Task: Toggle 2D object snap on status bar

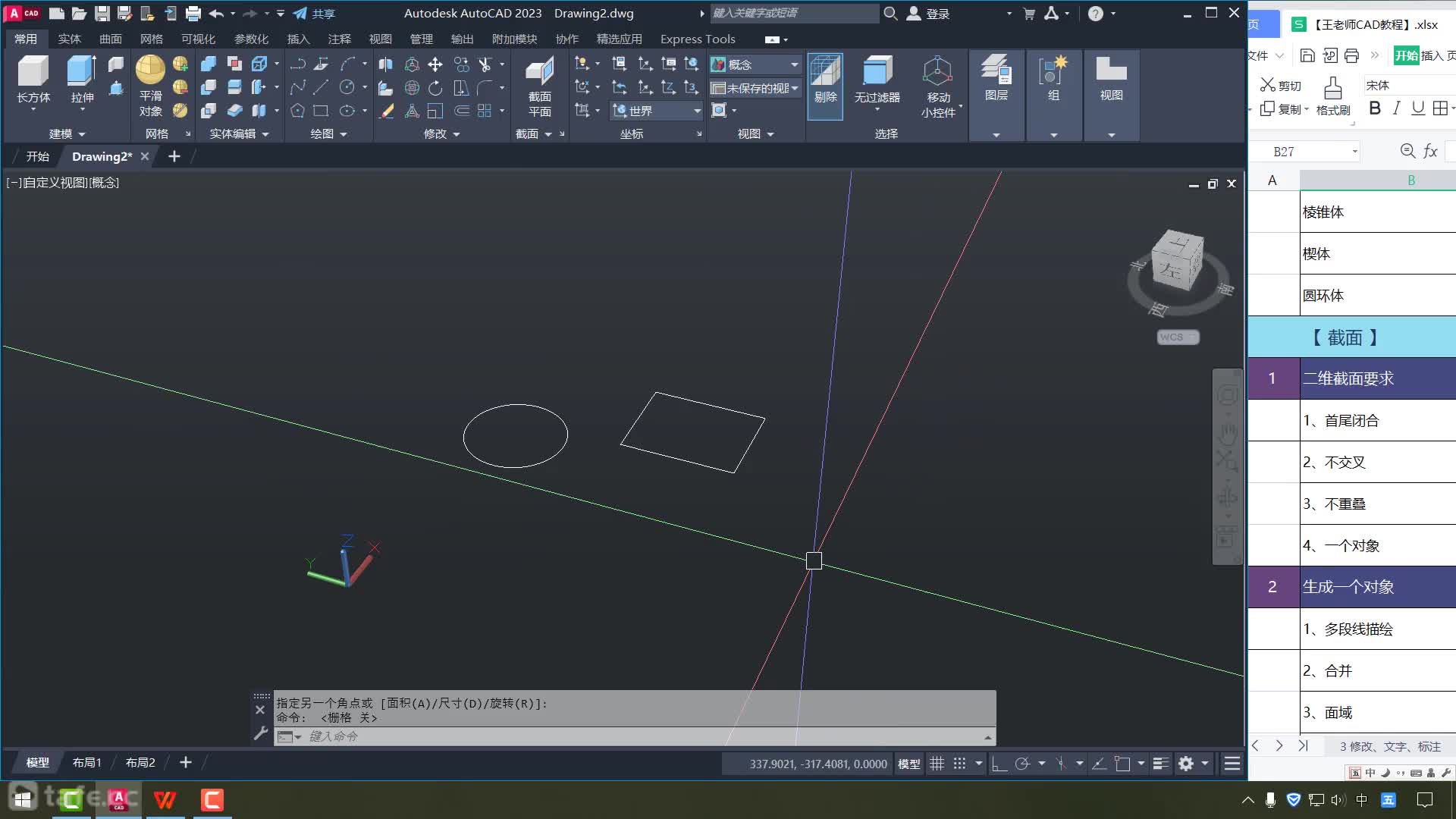Action: 1122,764
